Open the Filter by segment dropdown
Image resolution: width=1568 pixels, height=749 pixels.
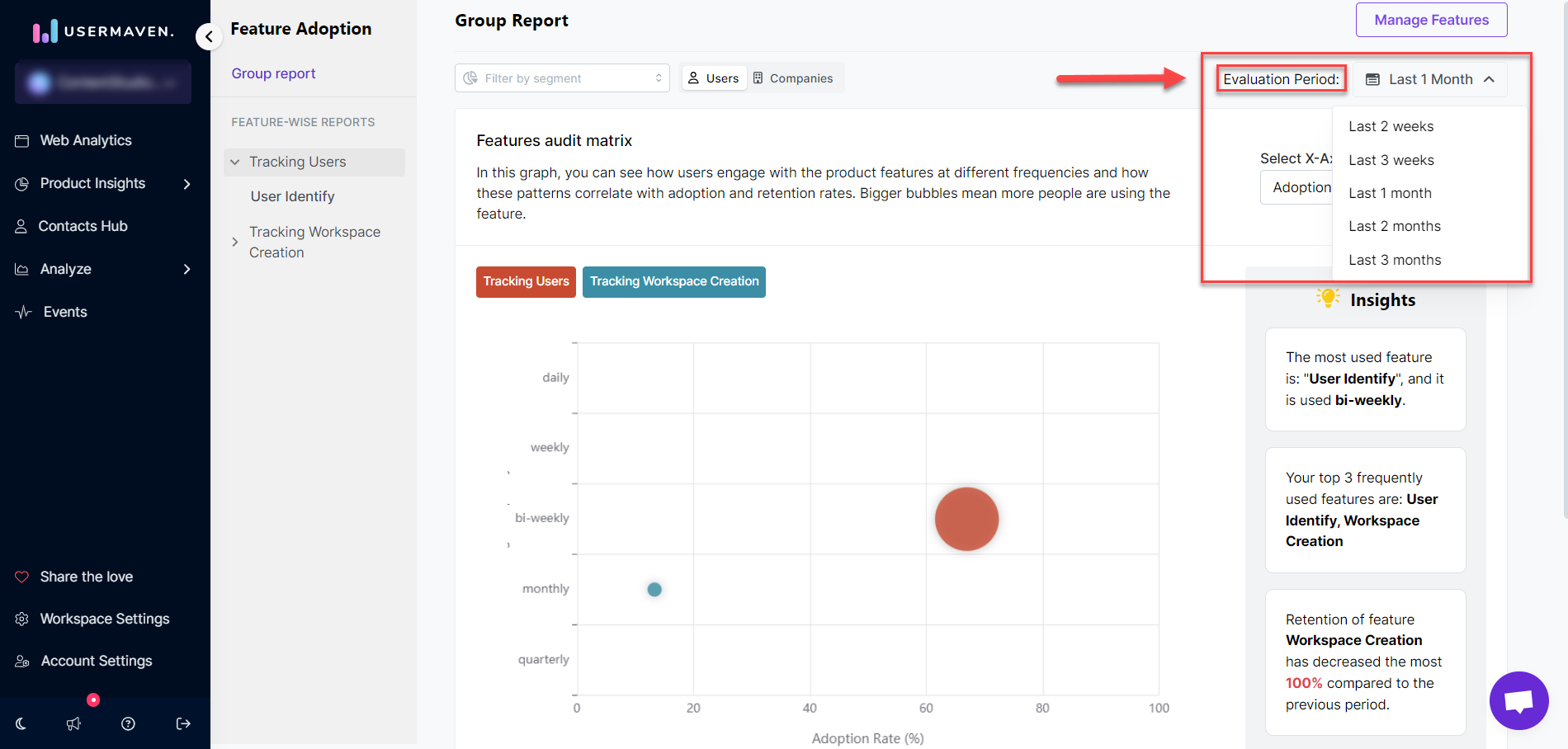tap(562, 78)
